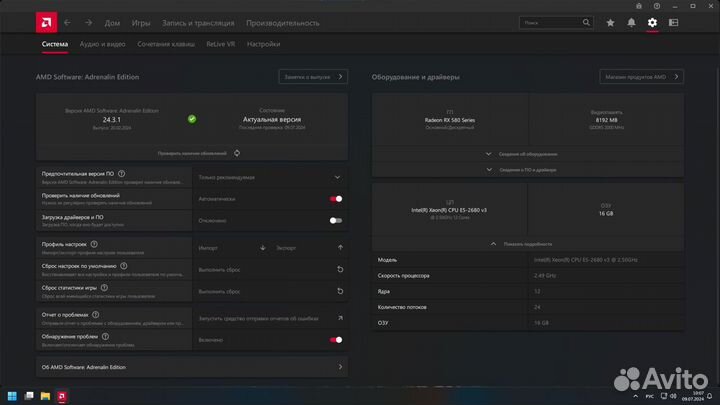Expand Сведения об оборудовании section
The image size is (720, 405).
[528, 154]
